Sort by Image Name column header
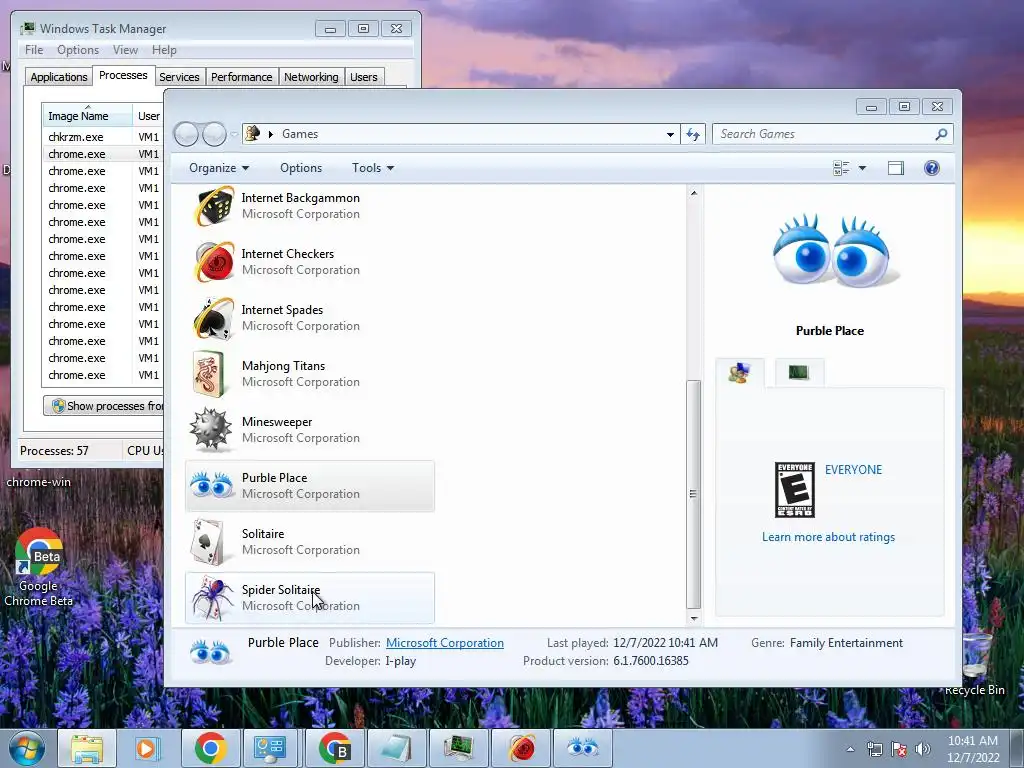 (x=88, y=116)
